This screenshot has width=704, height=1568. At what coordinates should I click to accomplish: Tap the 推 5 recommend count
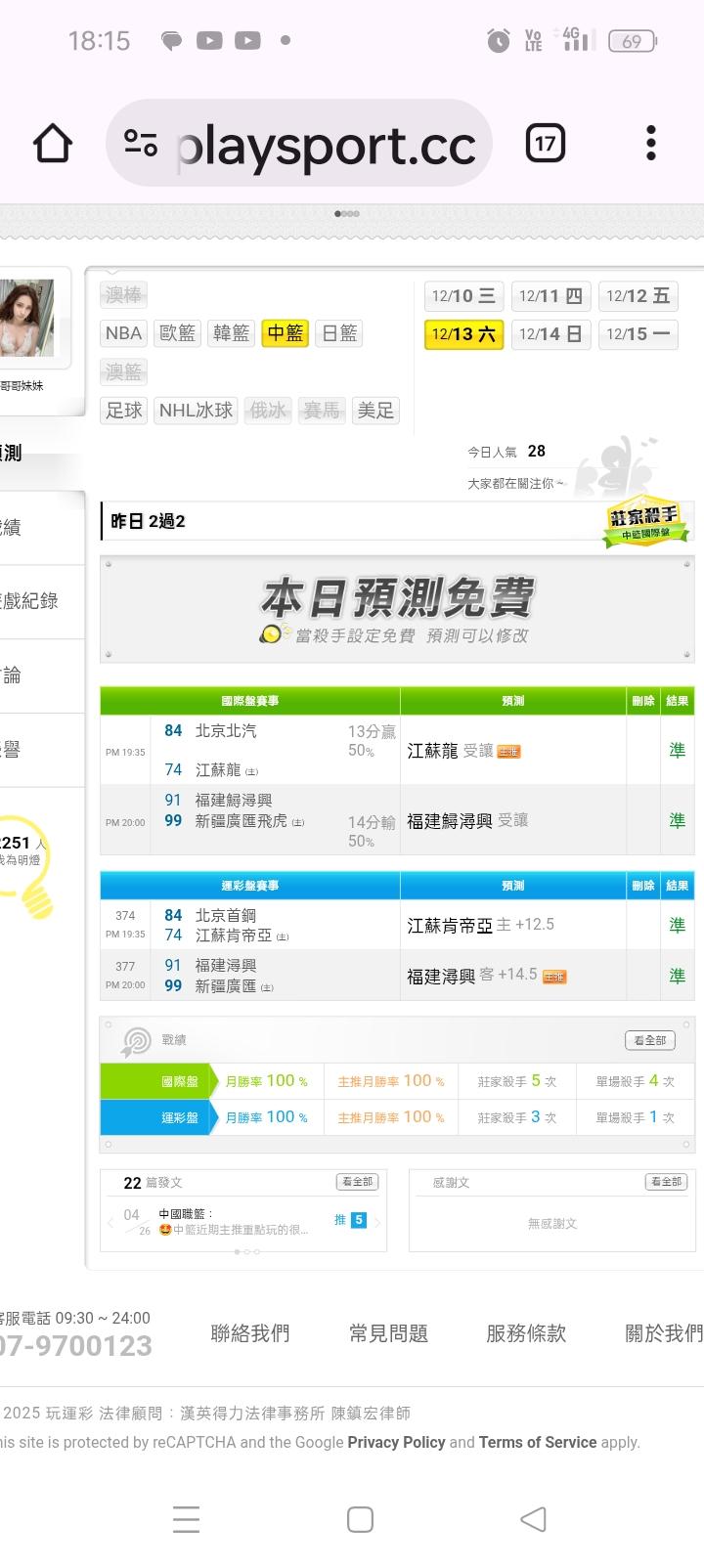point(350,1220)
